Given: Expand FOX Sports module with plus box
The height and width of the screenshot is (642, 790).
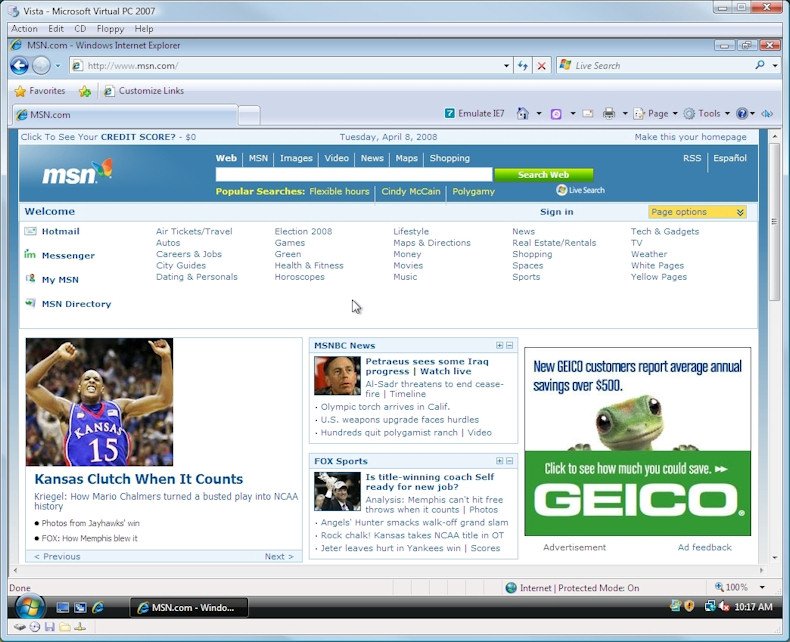Looking at the screenshot, I should pyautogui.click(x=499, y=461).
